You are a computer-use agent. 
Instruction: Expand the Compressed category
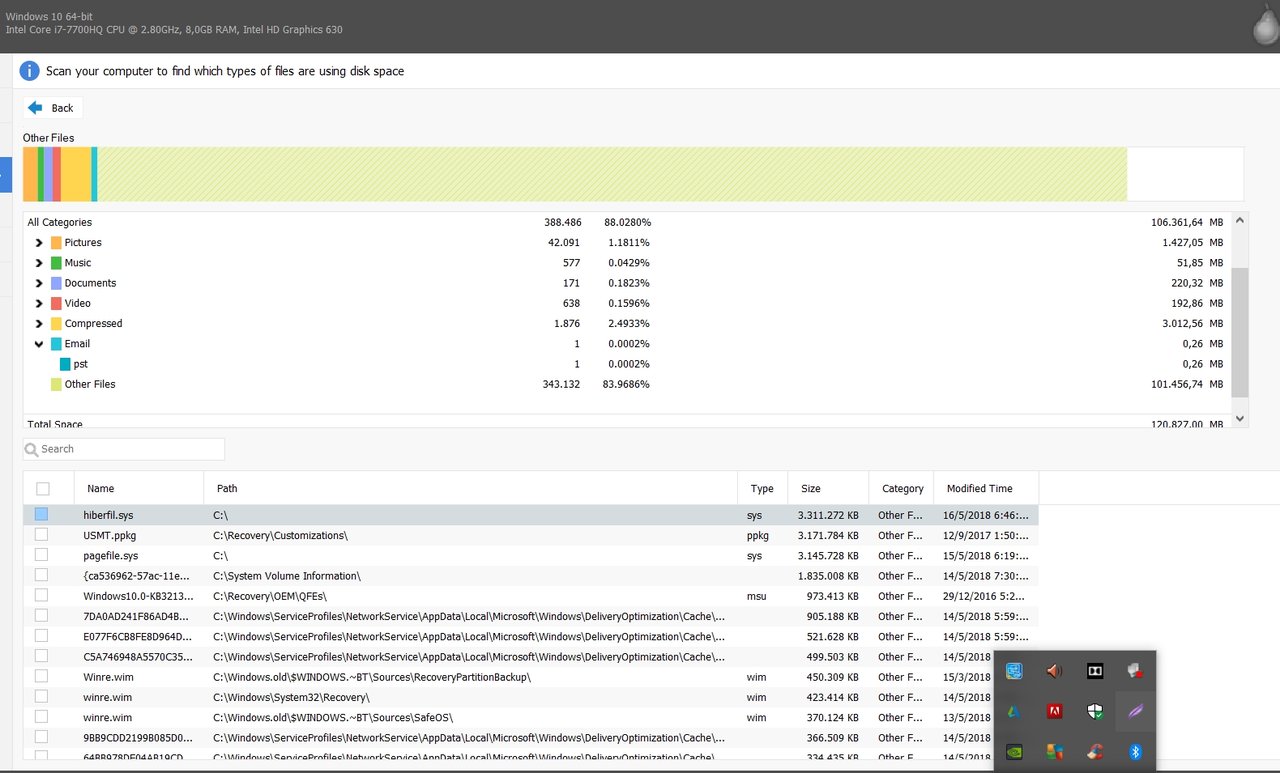[39, 324]
